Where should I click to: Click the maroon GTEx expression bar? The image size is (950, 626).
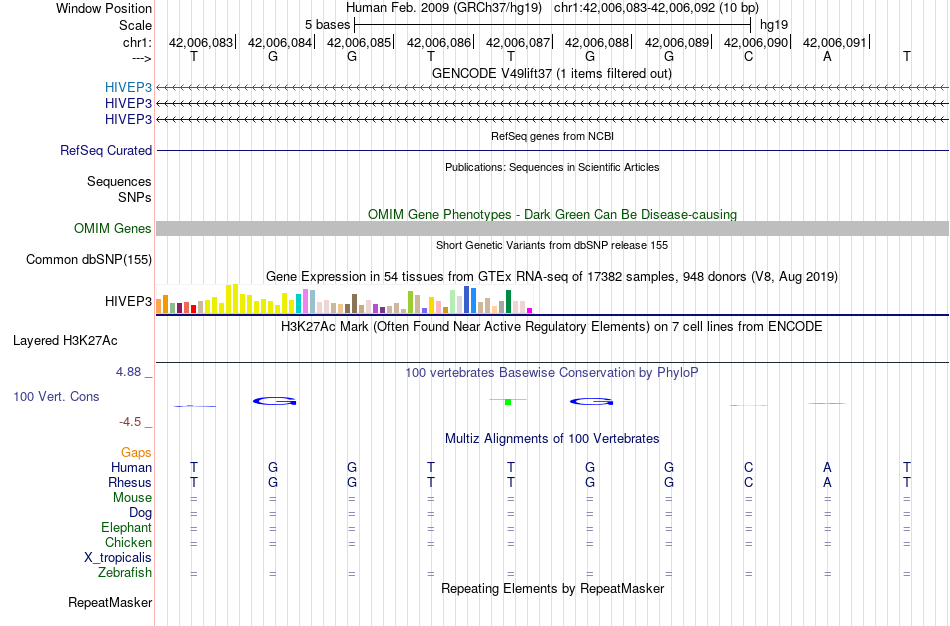coord(179,308)
